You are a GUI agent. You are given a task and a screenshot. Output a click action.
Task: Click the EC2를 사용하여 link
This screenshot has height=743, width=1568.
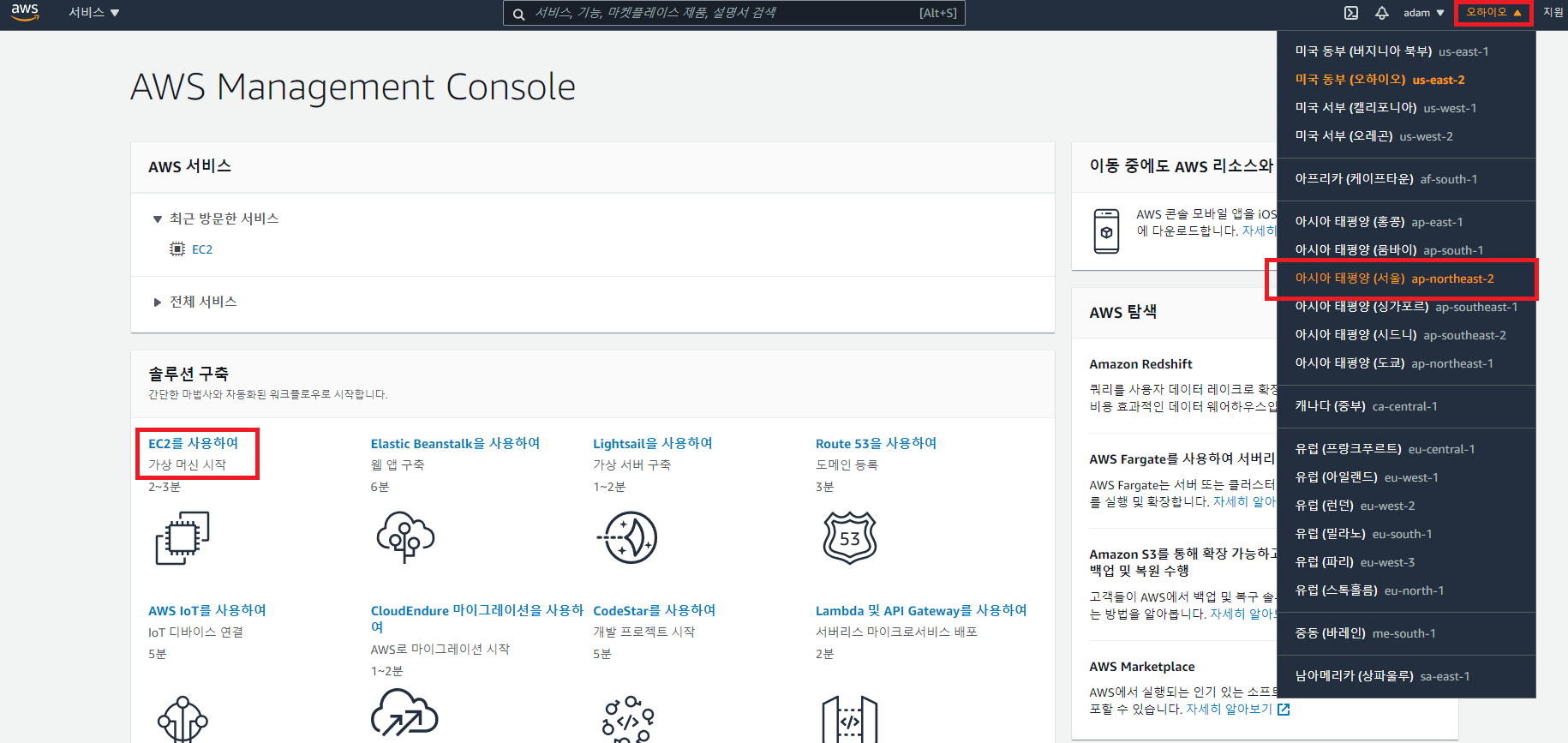194,443
